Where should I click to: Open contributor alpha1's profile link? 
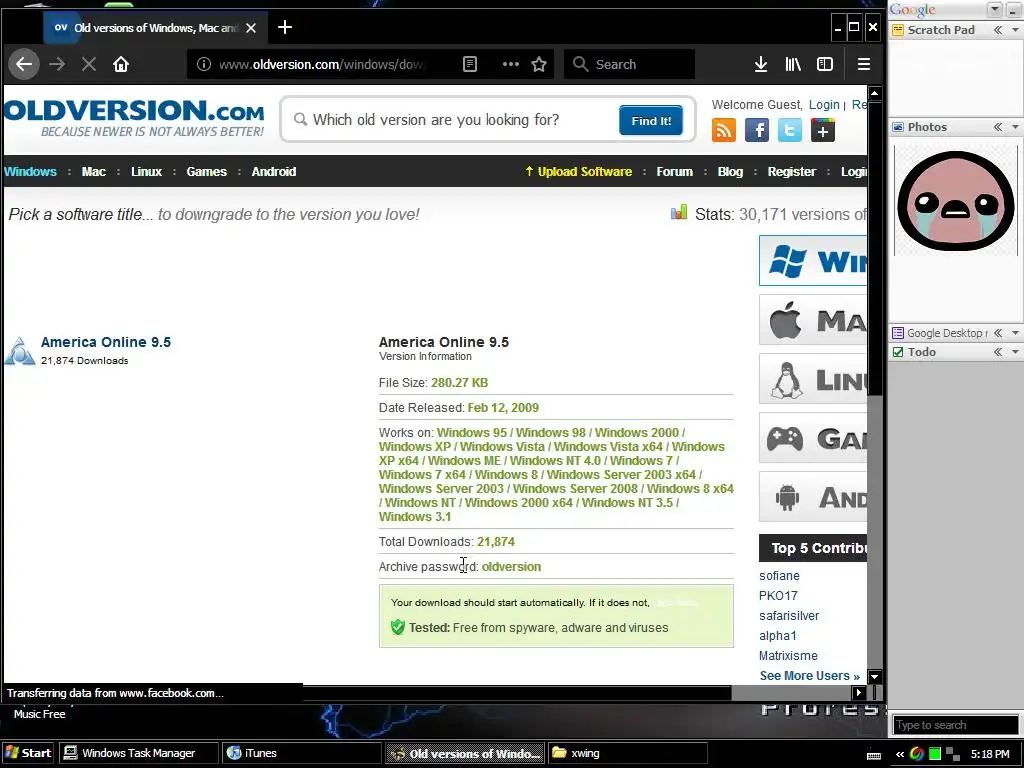777,635
